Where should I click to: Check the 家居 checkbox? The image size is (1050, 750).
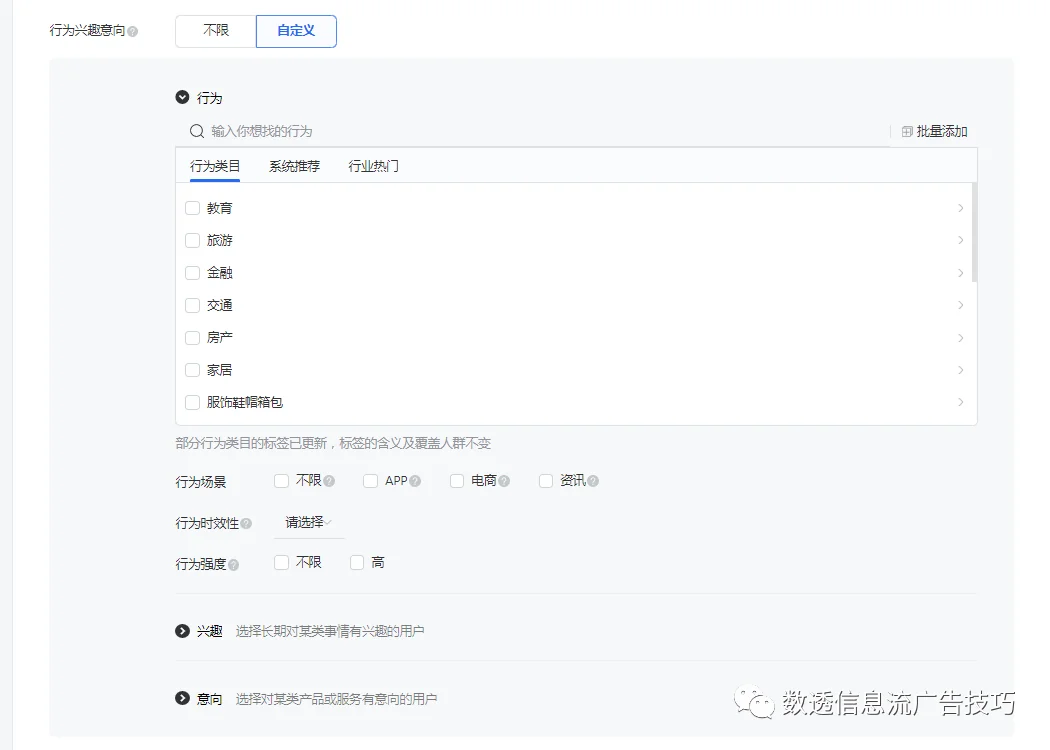pos(192,370)
